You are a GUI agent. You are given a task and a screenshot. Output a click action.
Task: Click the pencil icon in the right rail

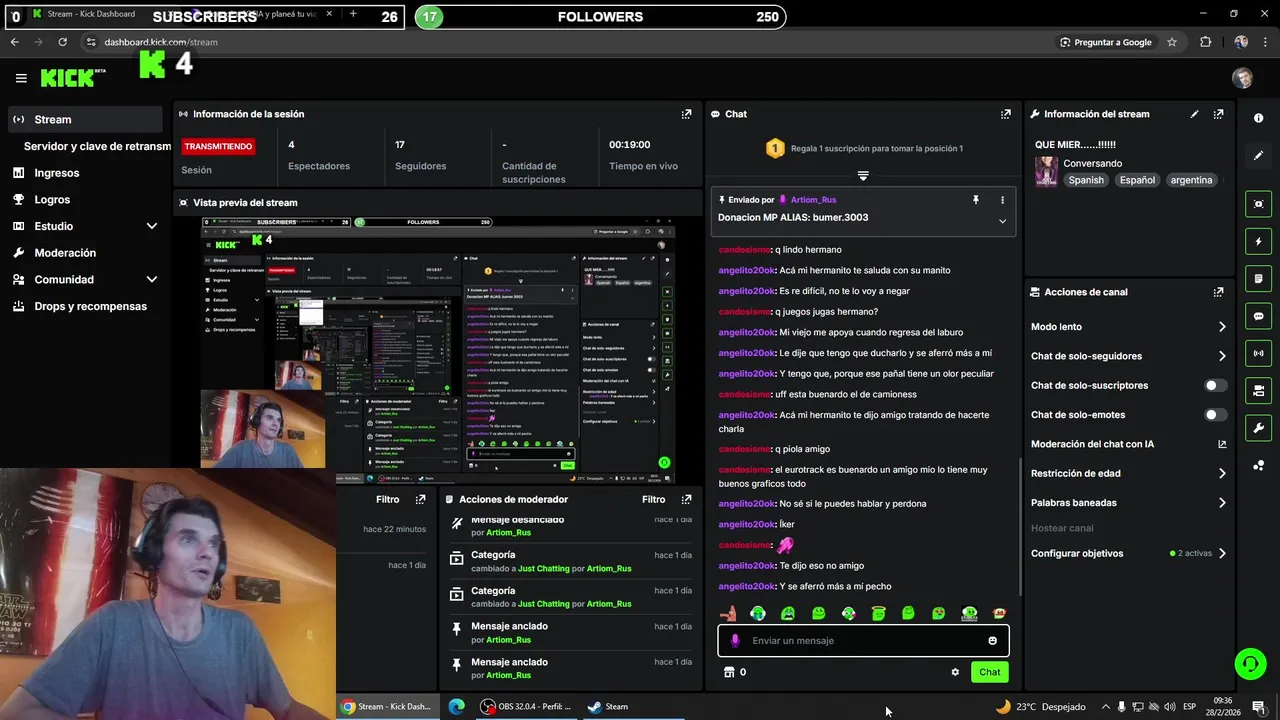[1258, 155]
